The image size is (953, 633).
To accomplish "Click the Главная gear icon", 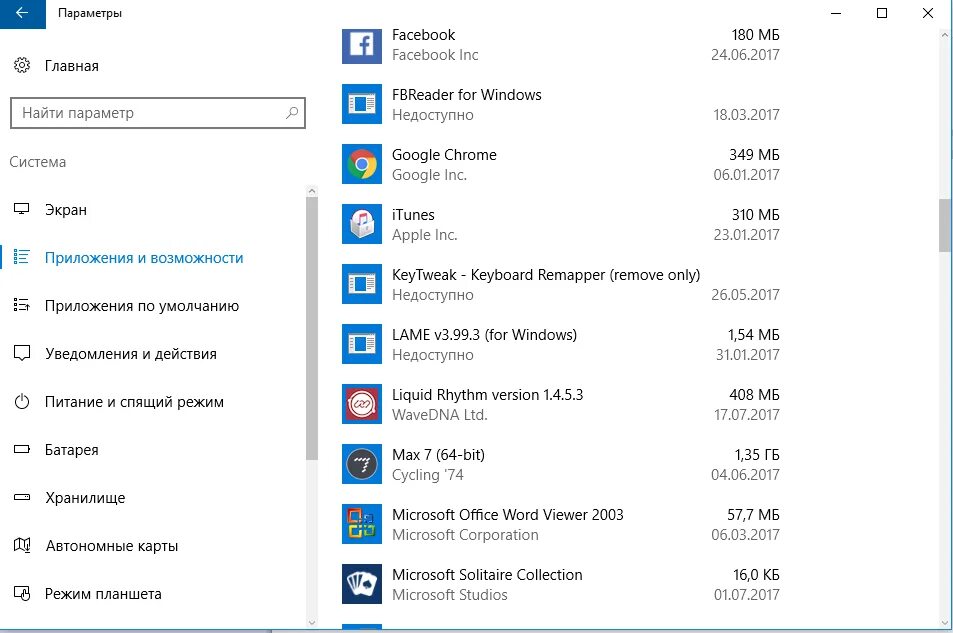I will click(22, 65).
